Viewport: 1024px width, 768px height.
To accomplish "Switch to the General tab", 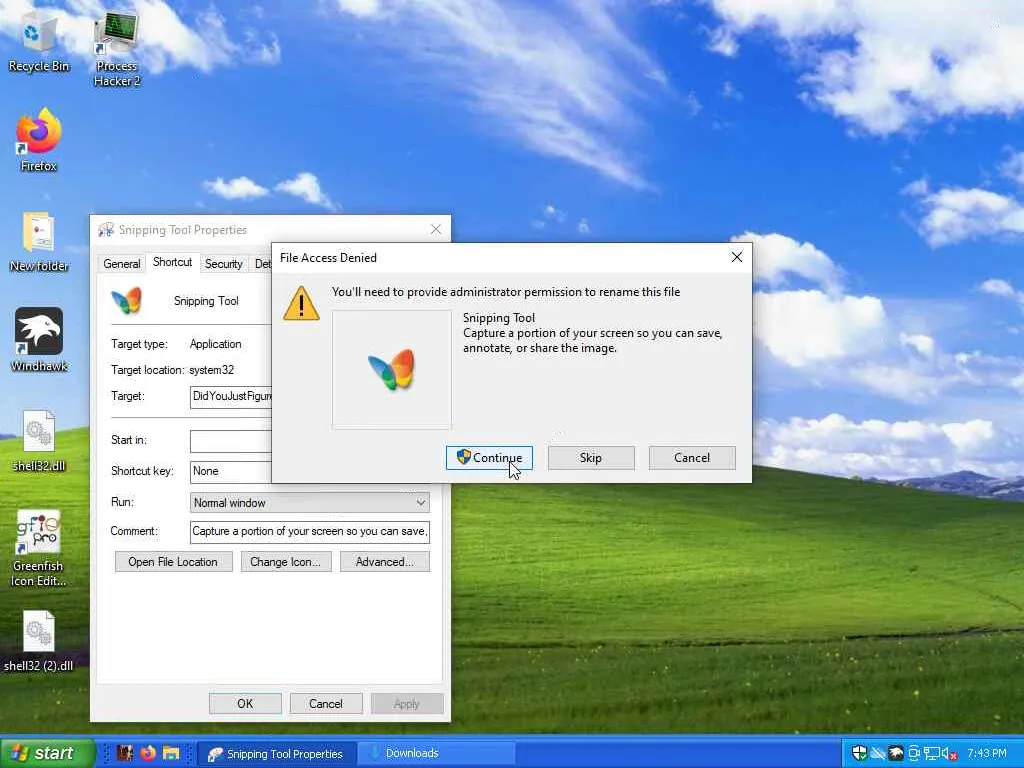I will click(x=121, y=264).
